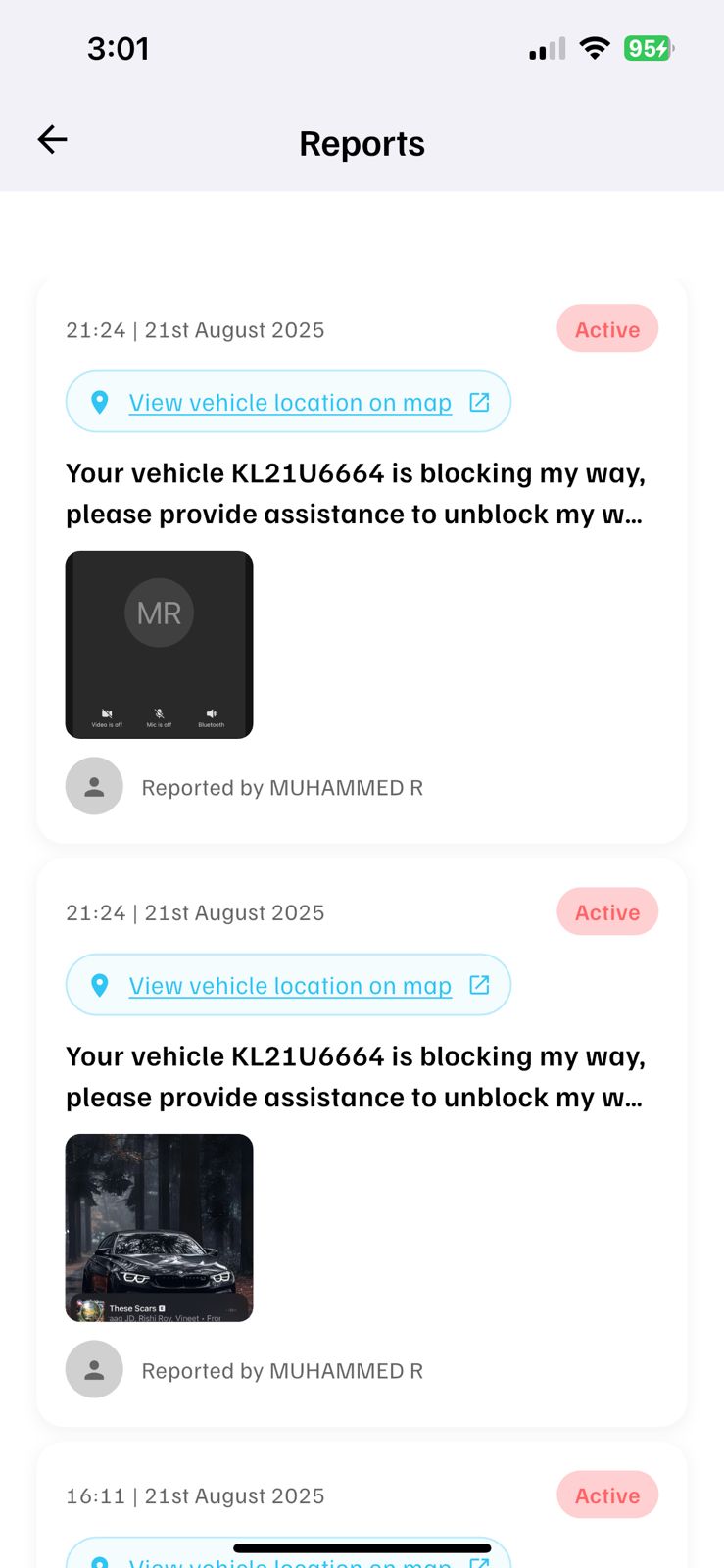Open the MR video call screenshot thumbnail
Screen dimensions: 724x1568
159,644
